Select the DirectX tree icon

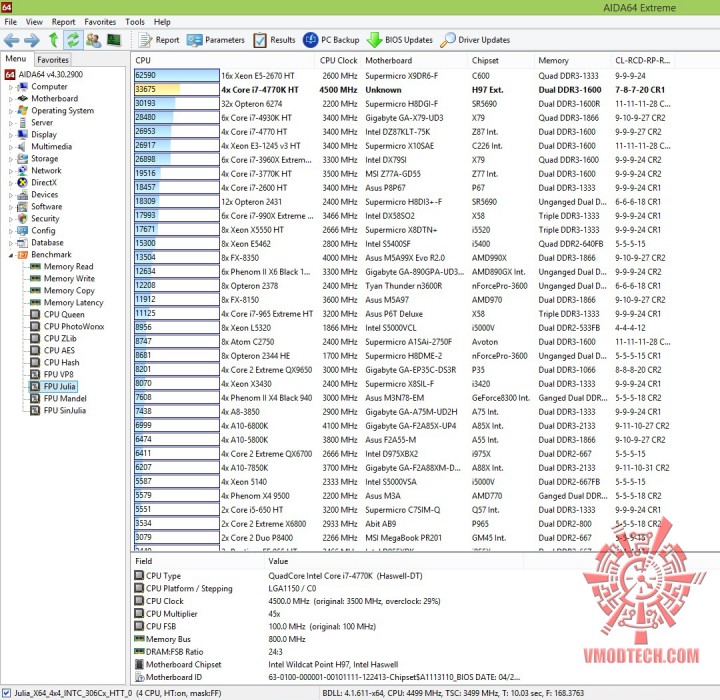click(x=22, y=182)
